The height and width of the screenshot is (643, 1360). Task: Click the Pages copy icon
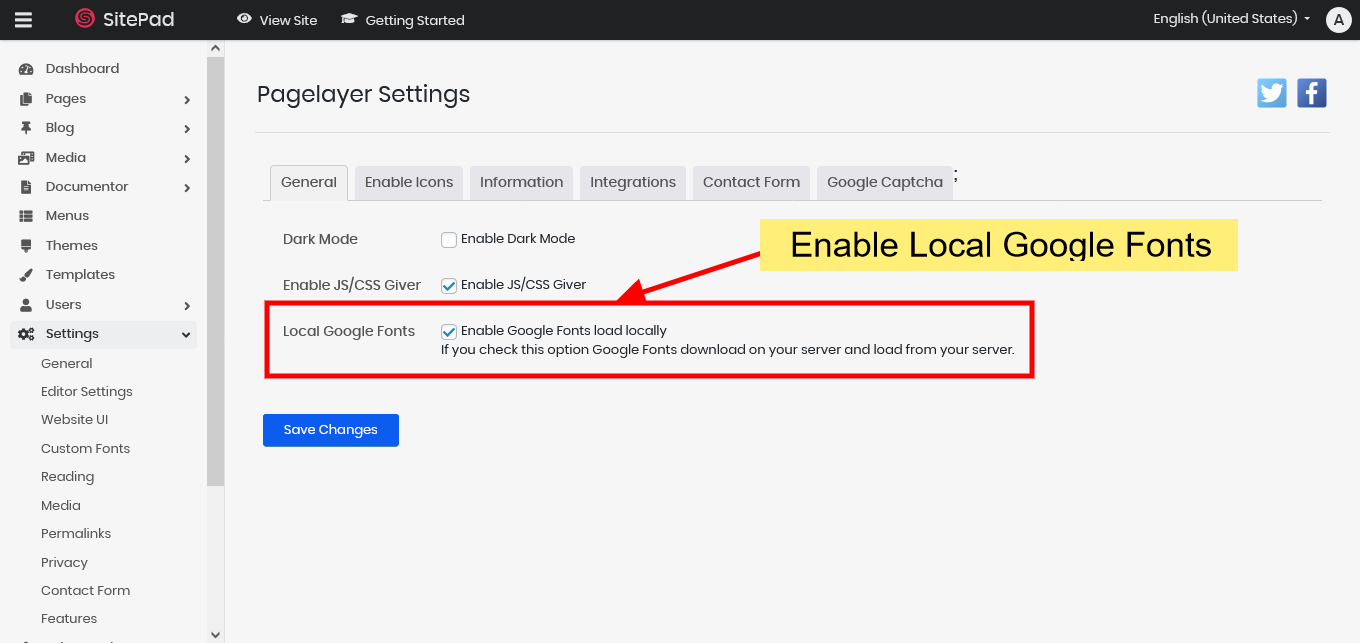click(26, 99)
